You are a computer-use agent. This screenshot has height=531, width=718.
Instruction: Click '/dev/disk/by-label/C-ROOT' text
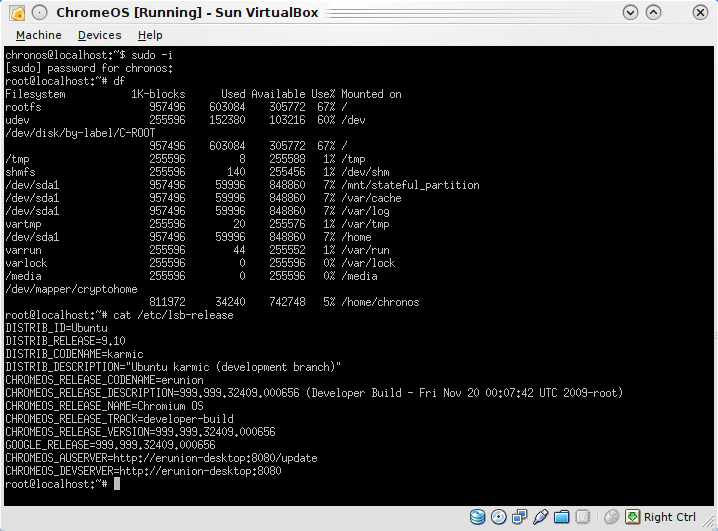pos(80,133)
